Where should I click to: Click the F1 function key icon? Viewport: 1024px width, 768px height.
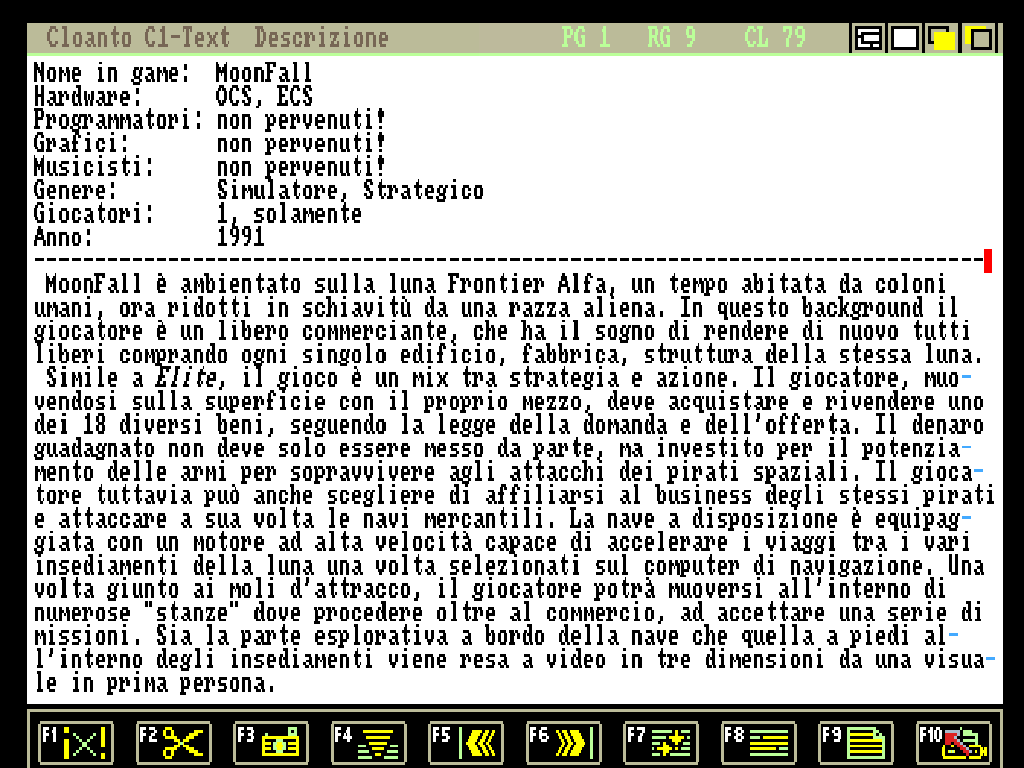(76, 742)
